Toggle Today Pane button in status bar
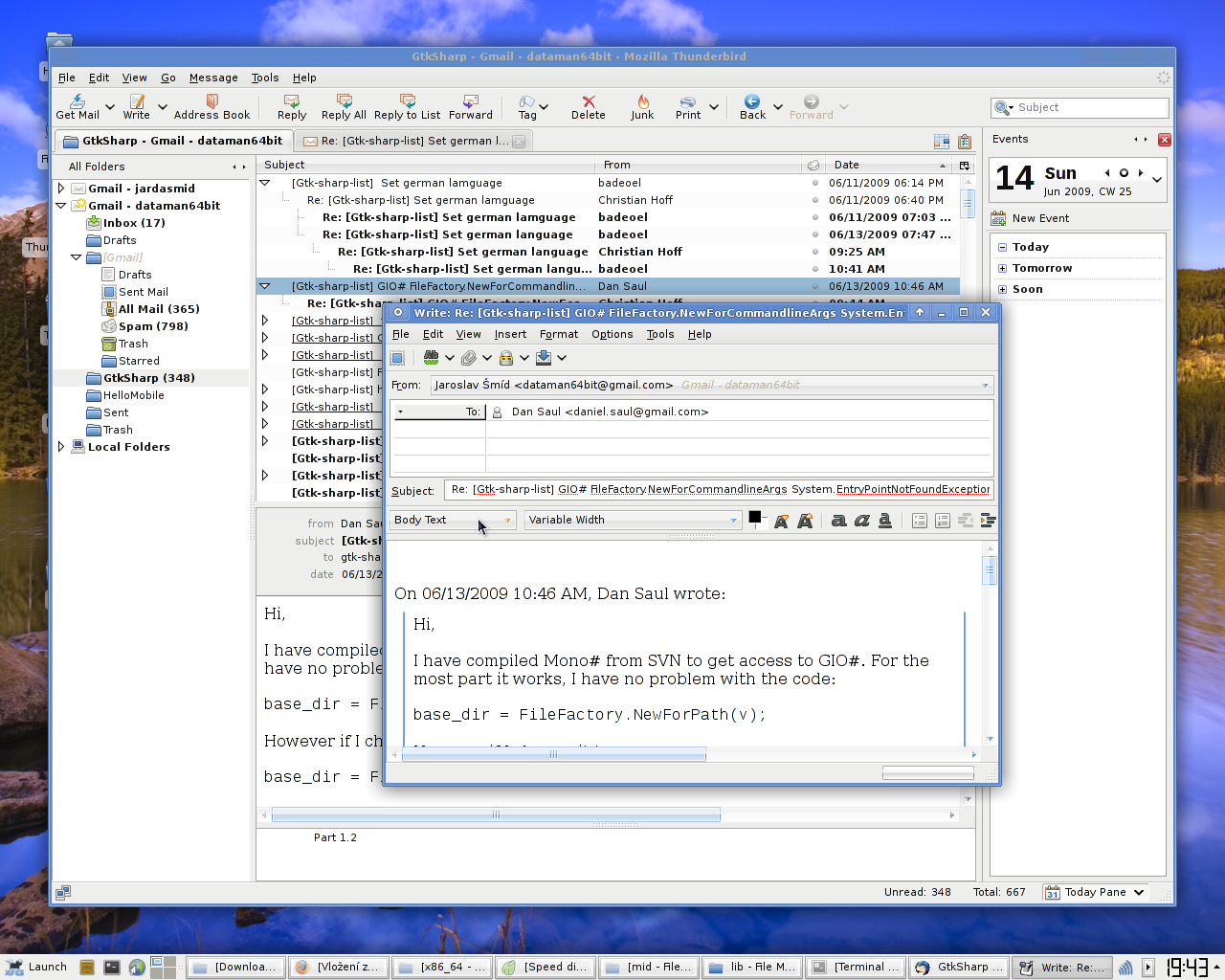The width and height of the screenshot is (1225, 980). click(1094, 892)
